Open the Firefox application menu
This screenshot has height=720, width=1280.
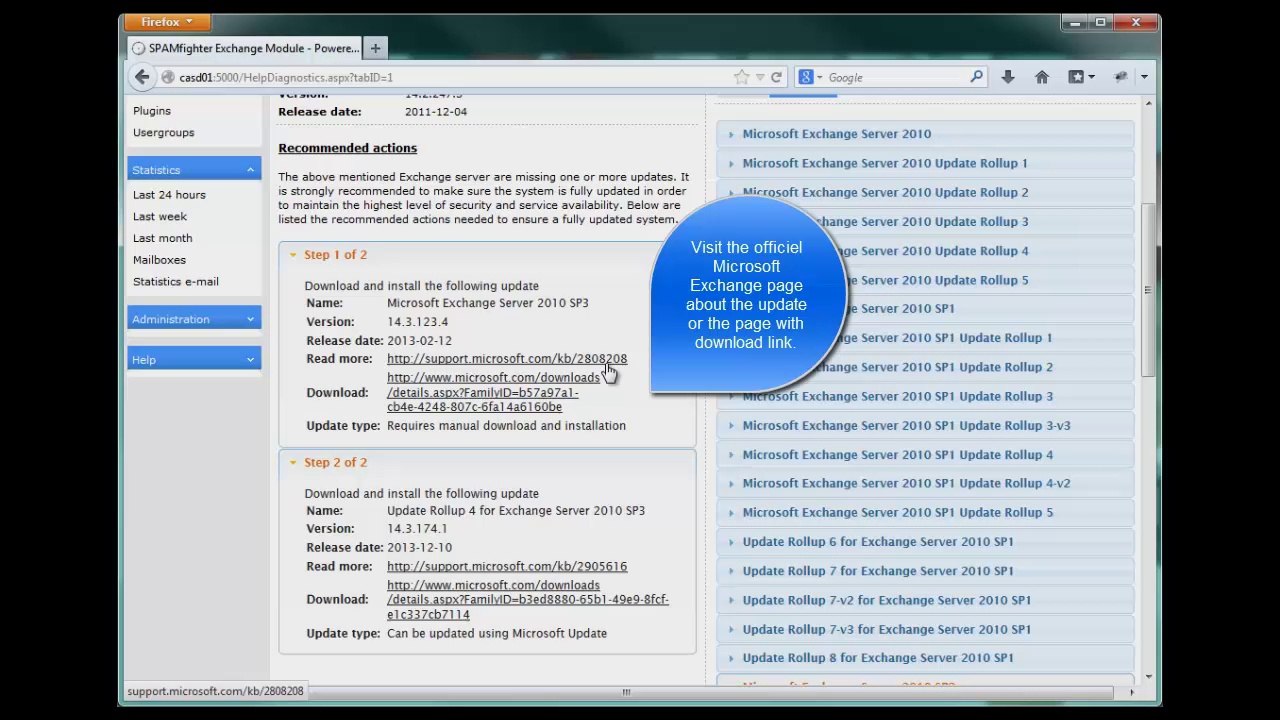coord(167,22)
